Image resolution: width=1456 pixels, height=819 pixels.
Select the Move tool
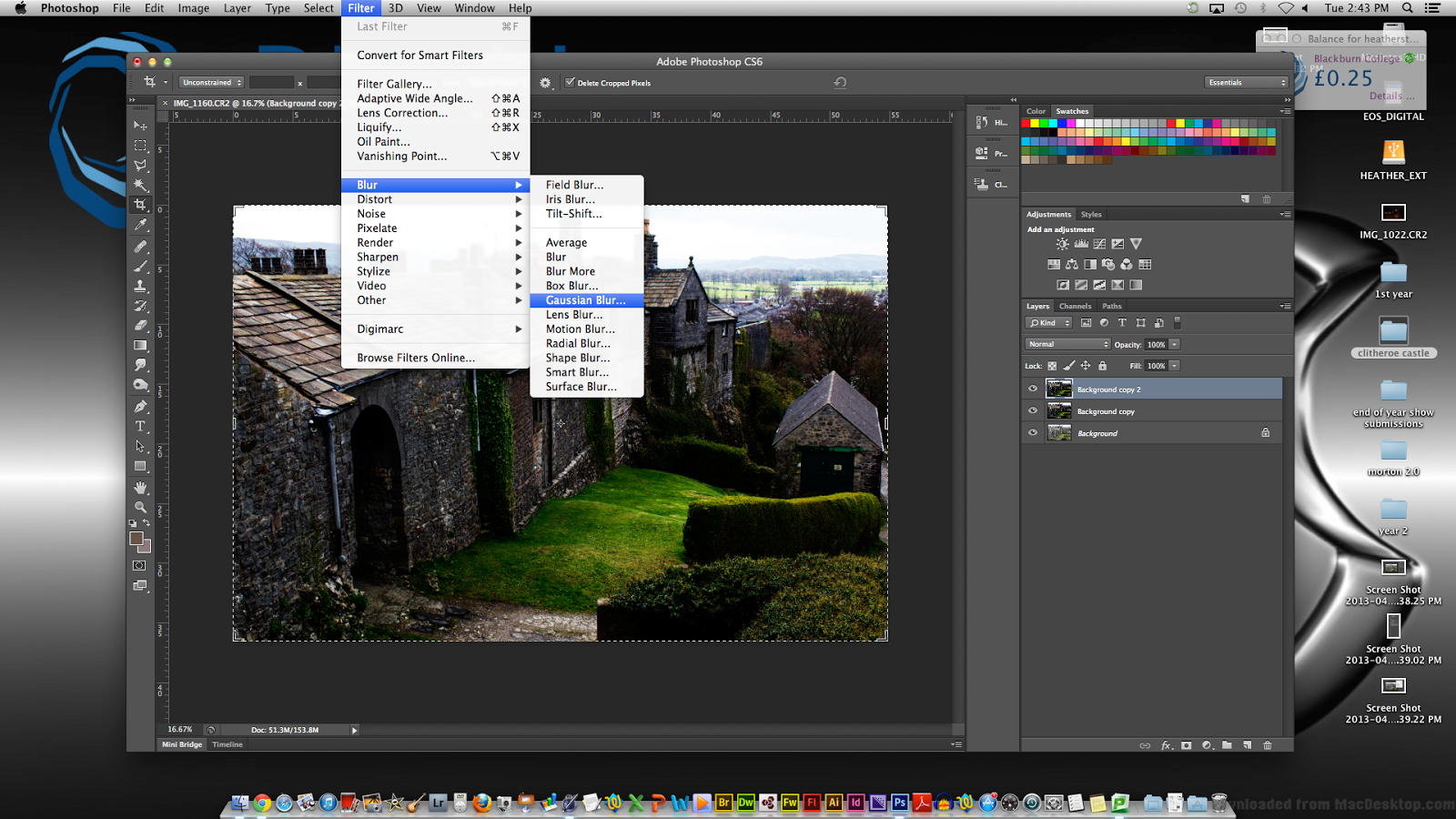point(141,126)
